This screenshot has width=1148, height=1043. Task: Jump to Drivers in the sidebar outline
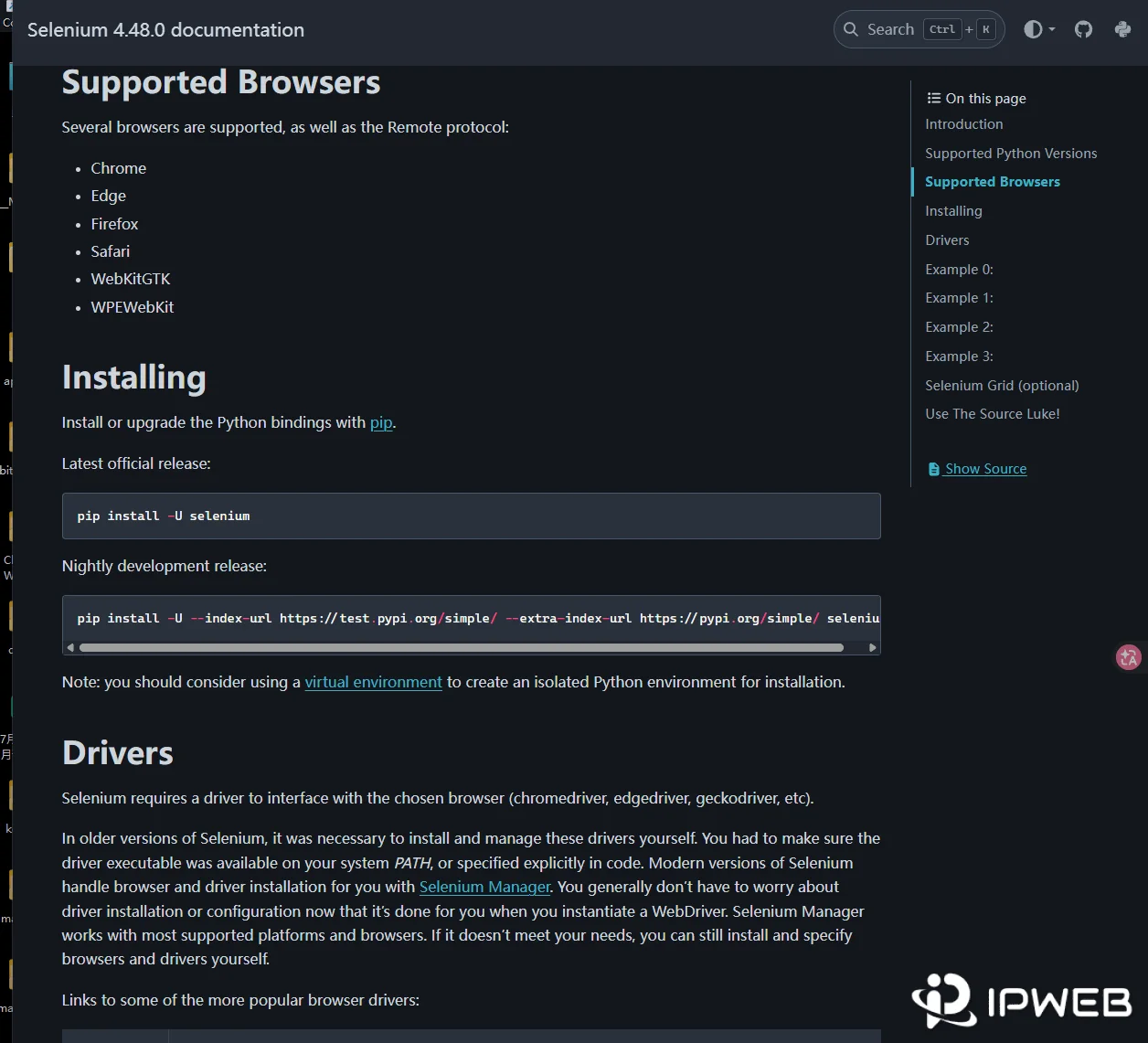947,240
